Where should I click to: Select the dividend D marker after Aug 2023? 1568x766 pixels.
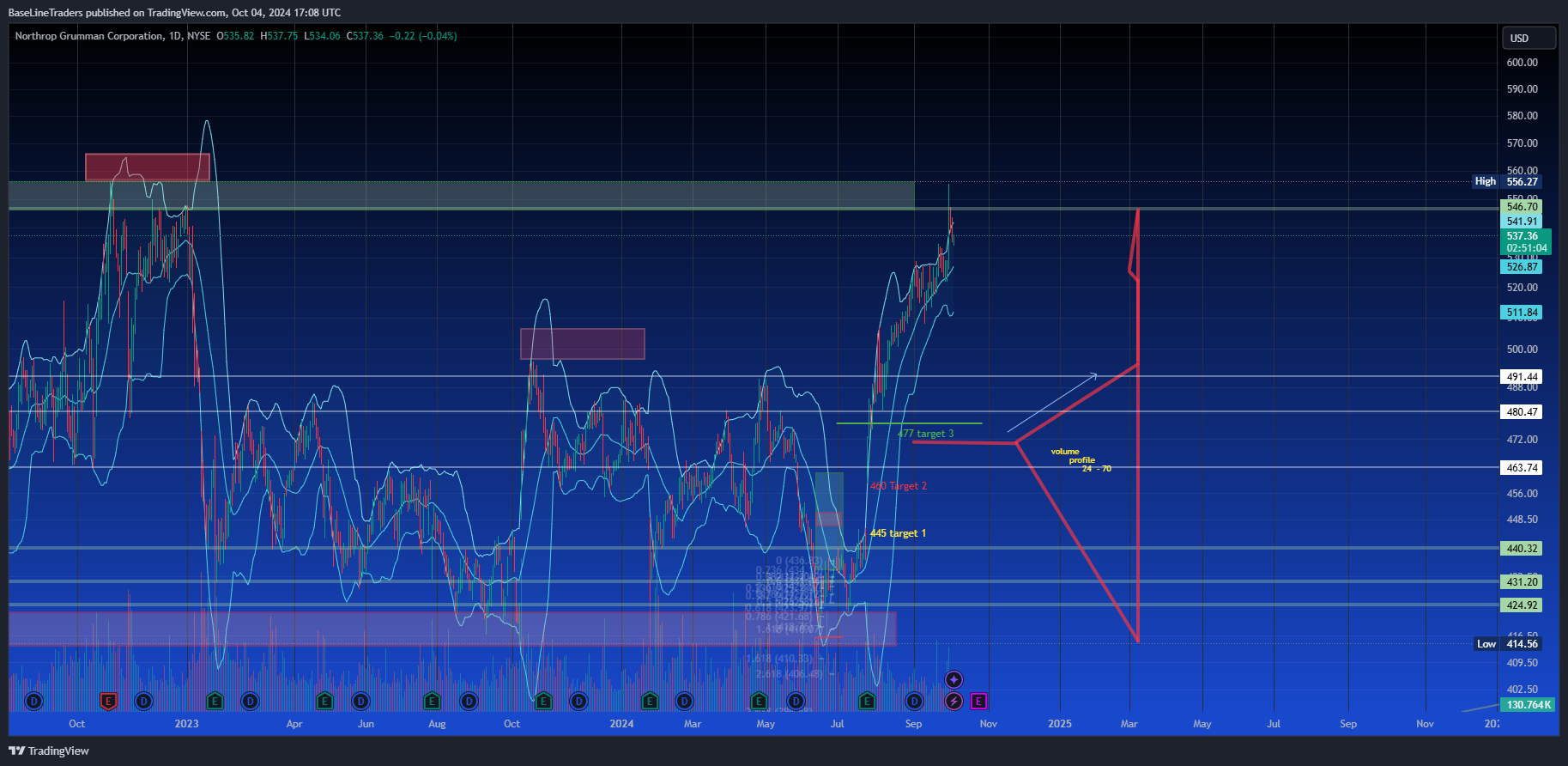[469, 702]
